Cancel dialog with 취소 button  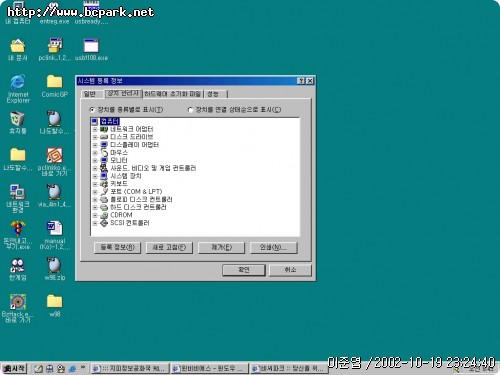[290, 270]
